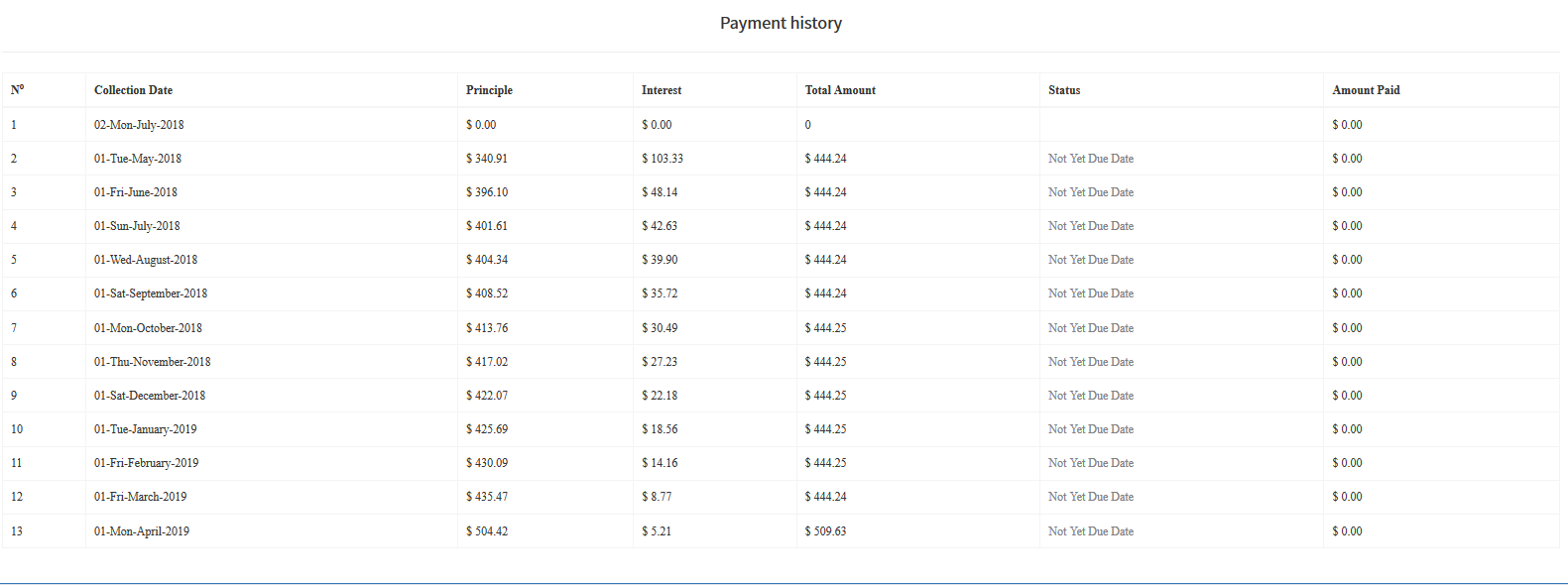
Task: Click the Interest column header
Action: pos(661,90)
